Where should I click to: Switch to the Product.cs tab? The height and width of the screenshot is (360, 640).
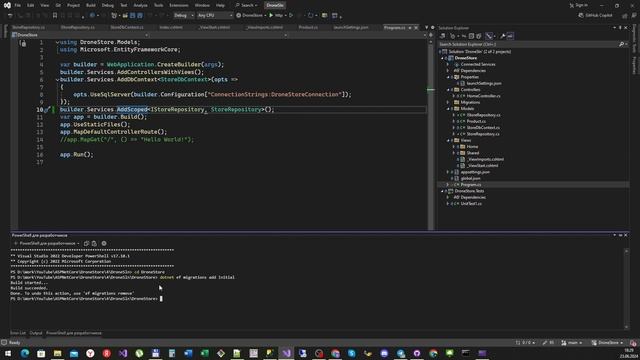[x=308, y=27]
